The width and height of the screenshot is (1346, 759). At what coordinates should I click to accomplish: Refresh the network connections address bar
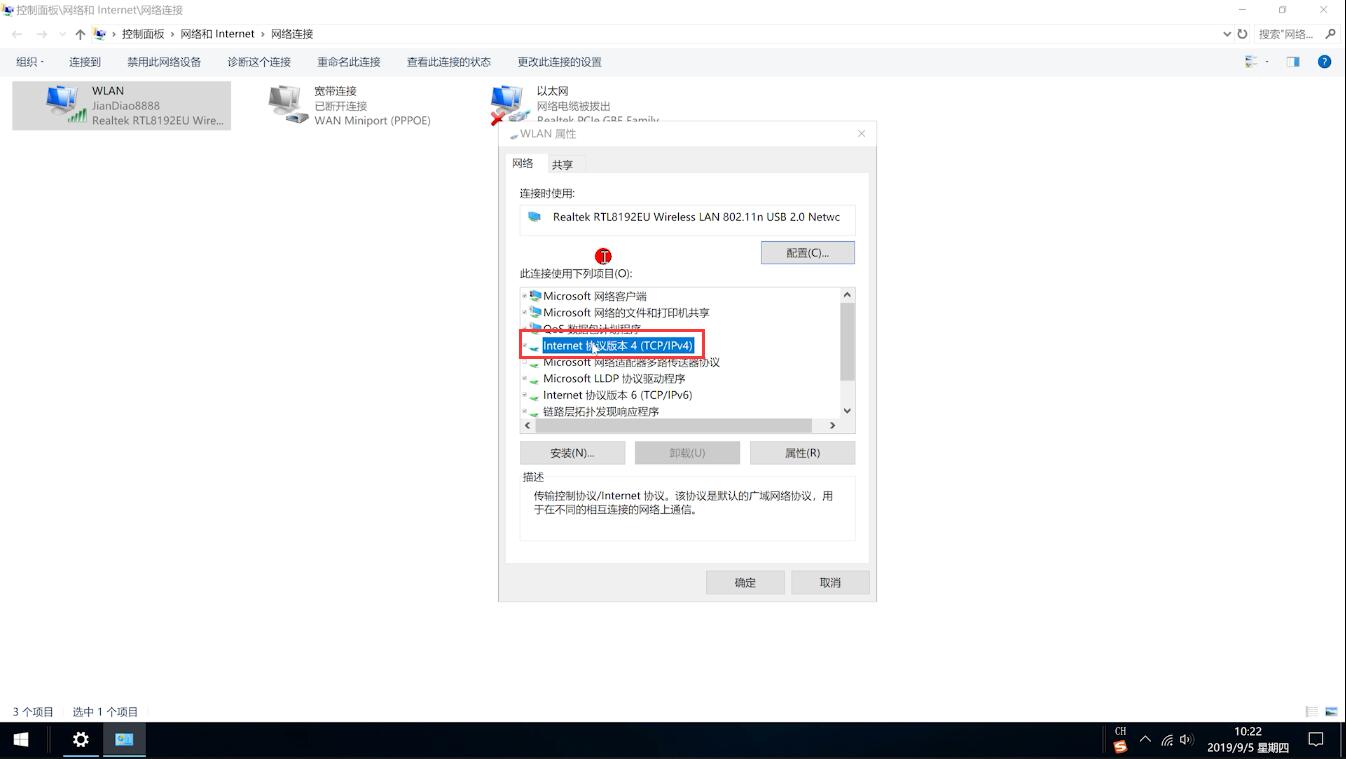pos(1243,34)
